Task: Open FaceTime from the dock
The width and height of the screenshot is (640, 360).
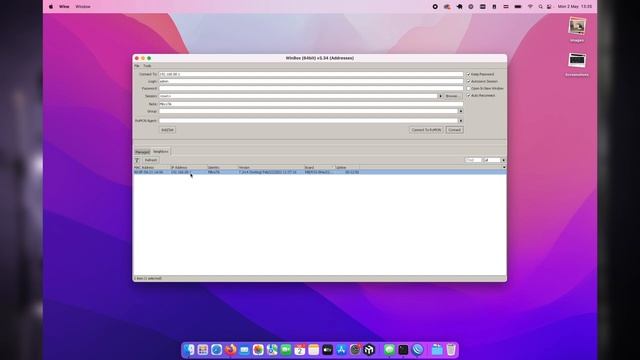Action: click(x=286, y=350)
